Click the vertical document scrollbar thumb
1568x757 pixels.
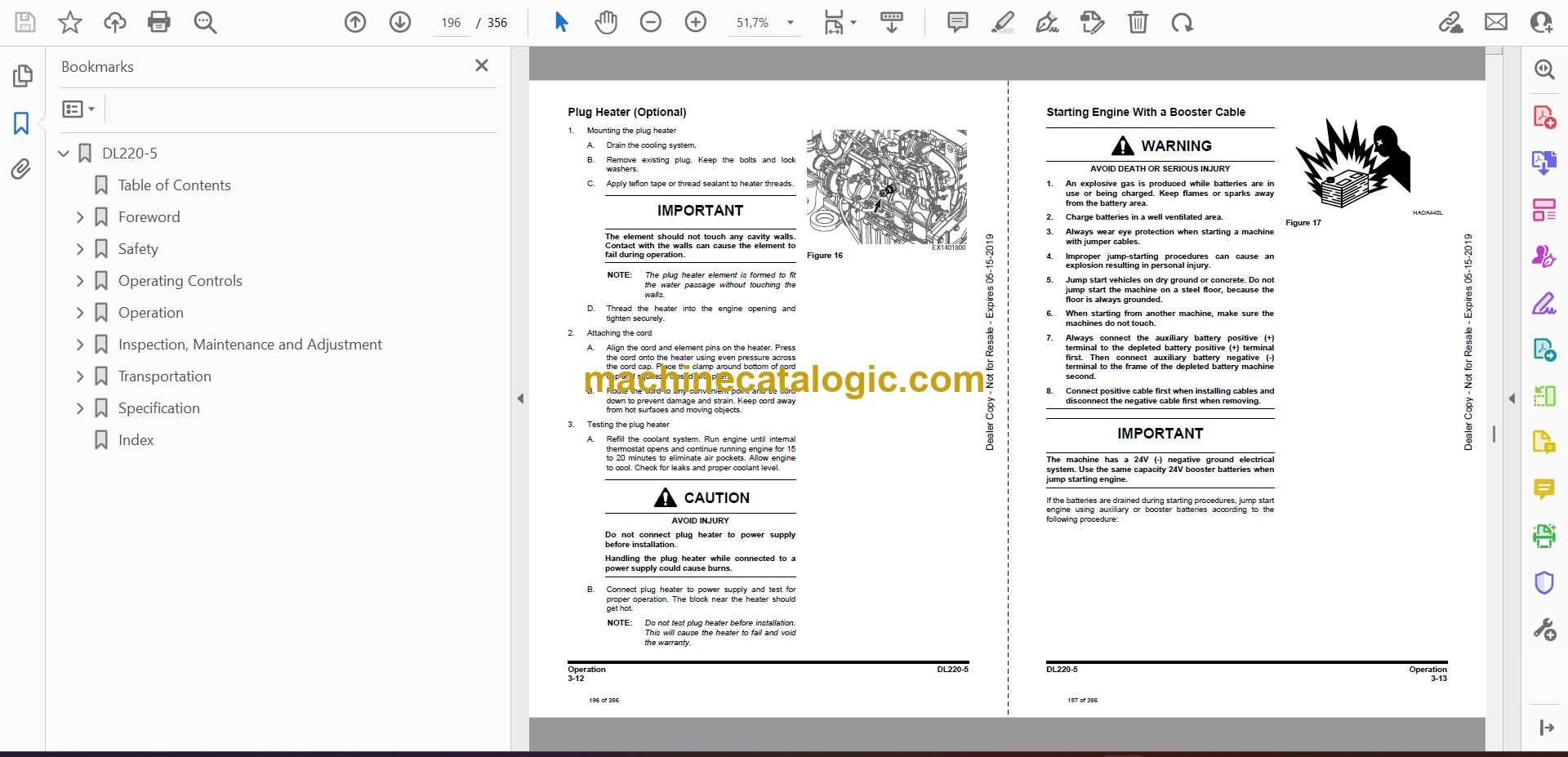(x=1494, y=434)
